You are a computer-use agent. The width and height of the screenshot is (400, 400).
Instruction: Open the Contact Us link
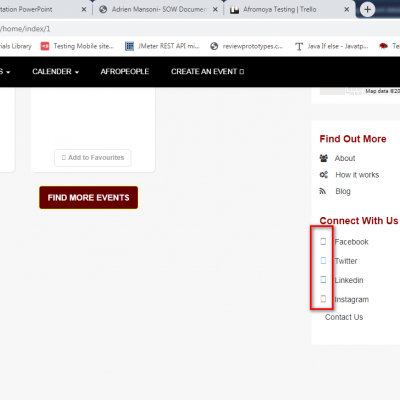[x=344, y=317]
